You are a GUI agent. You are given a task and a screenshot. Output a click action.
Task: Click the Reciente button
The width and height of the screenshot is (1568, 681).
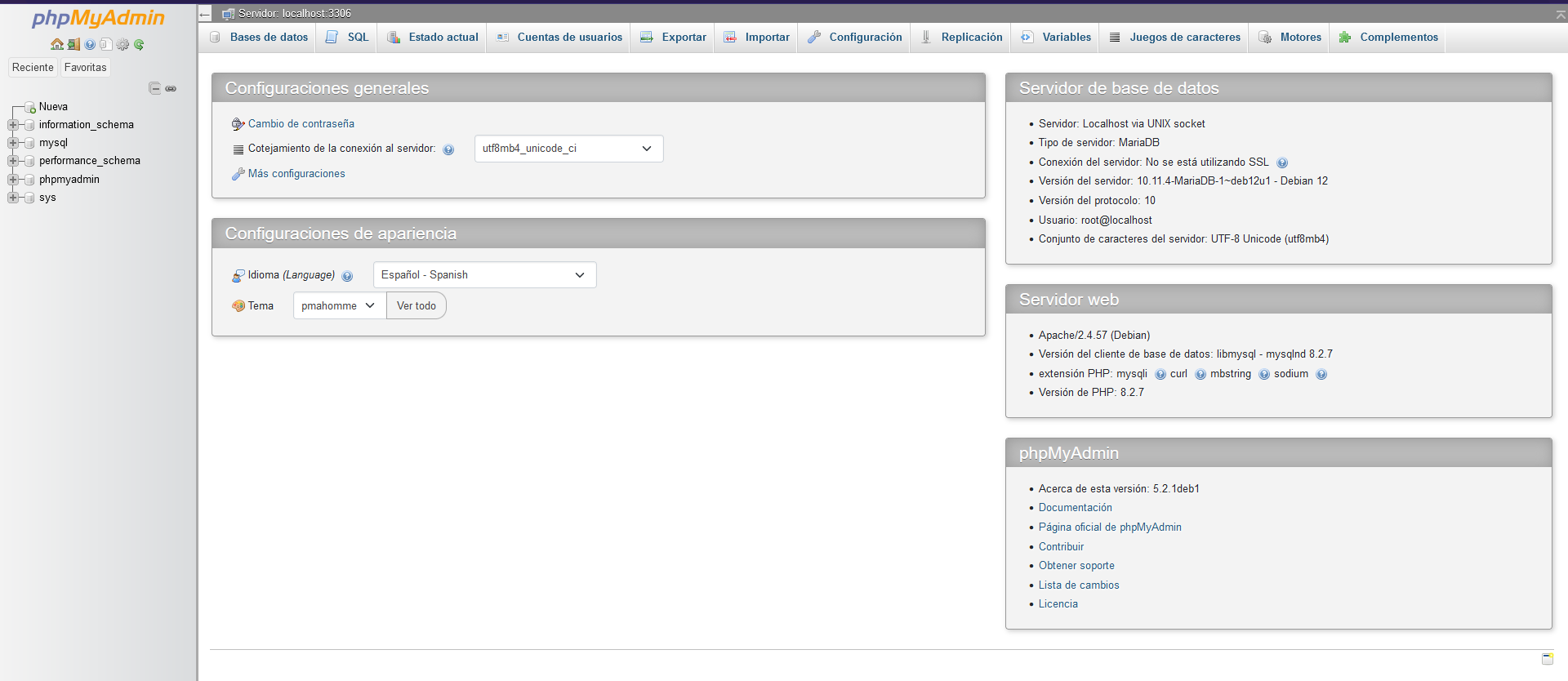click(33, 68)
